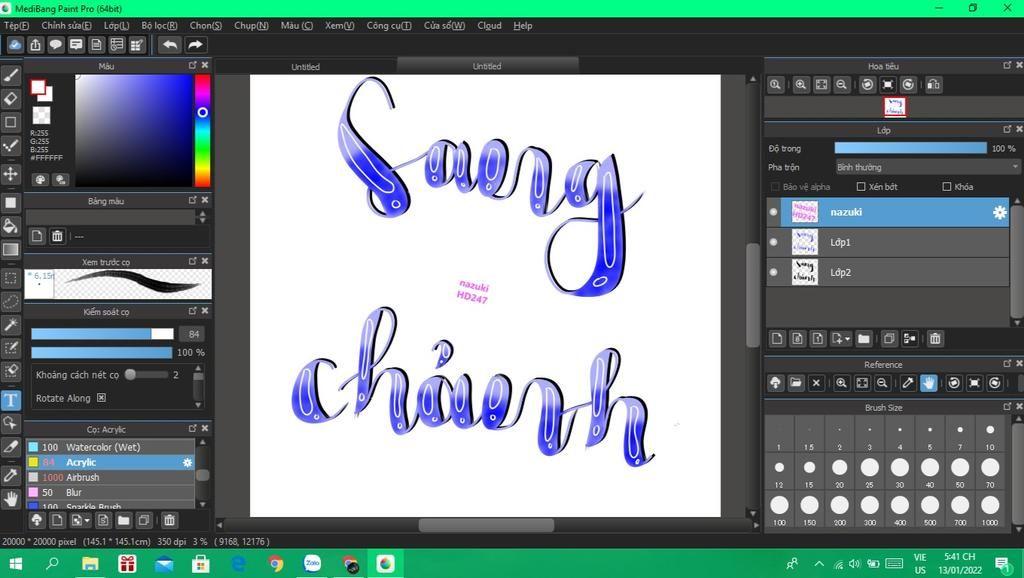Zoom in using the Hoa tiêu navigator

click(801, 84)
